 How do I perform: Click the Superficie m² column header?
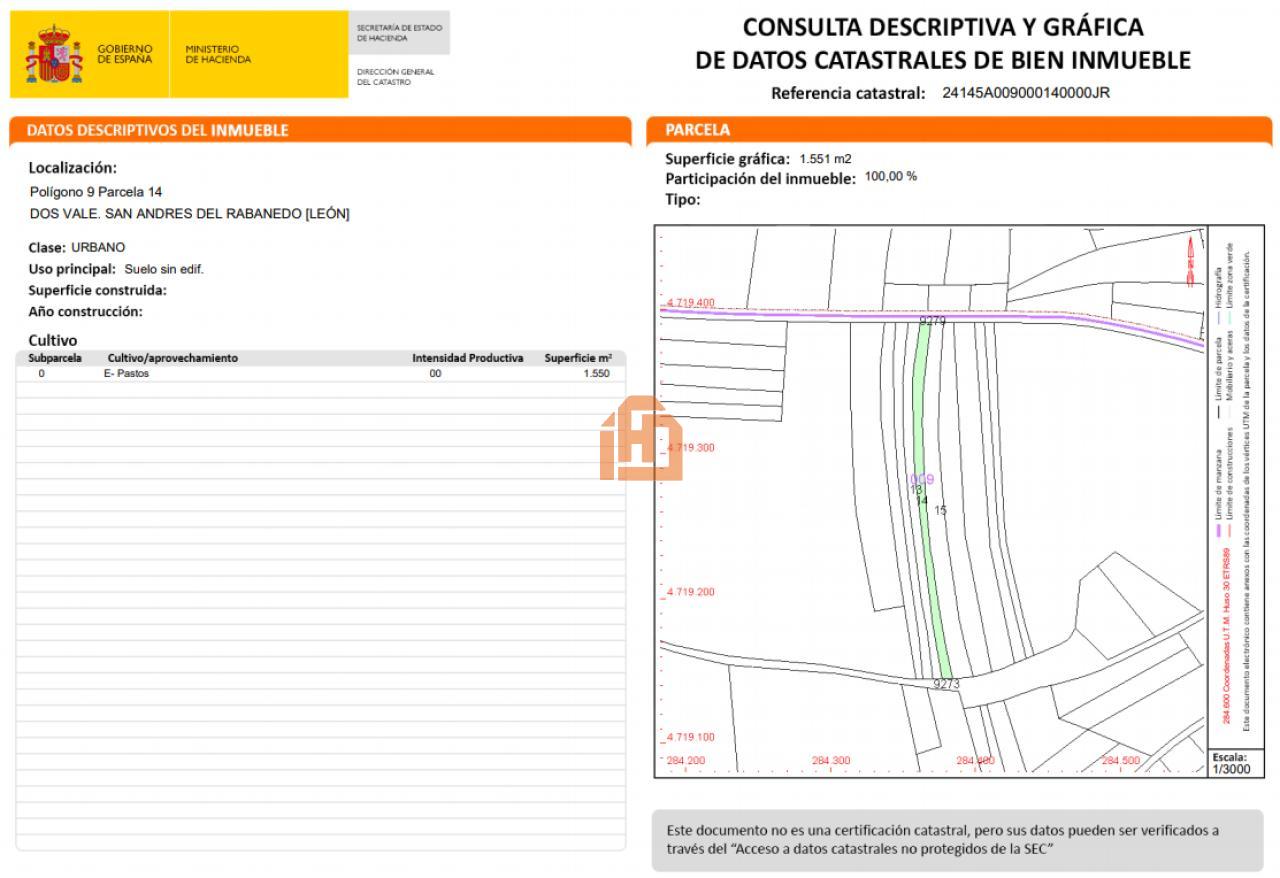tap(577, 358)
